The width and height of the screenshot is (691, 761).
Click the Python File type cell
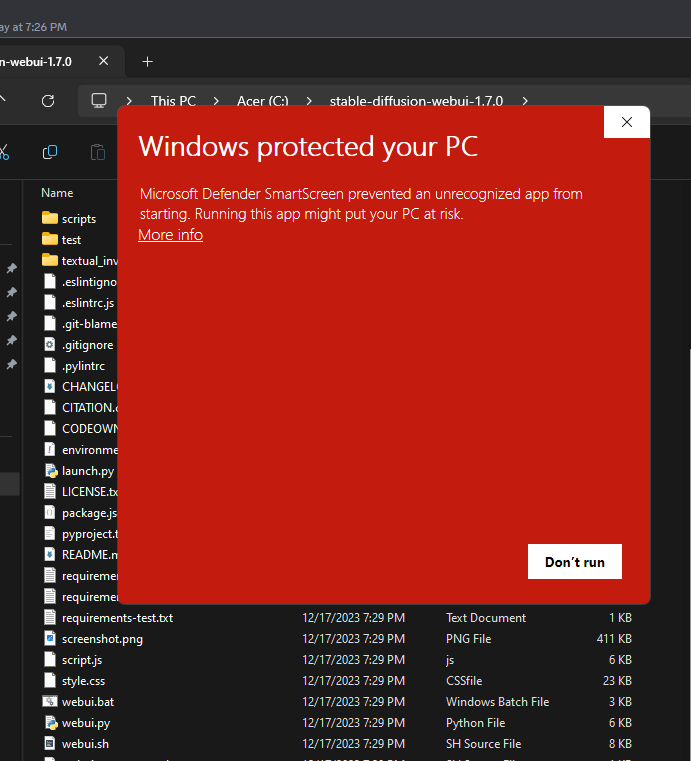[476, 723]
